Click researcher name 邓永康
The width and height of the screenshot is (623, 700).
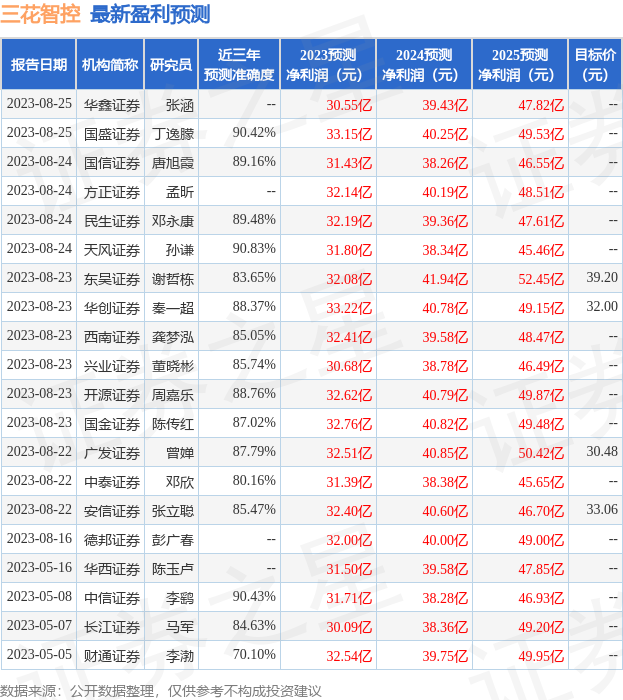[x=173, y=221]
